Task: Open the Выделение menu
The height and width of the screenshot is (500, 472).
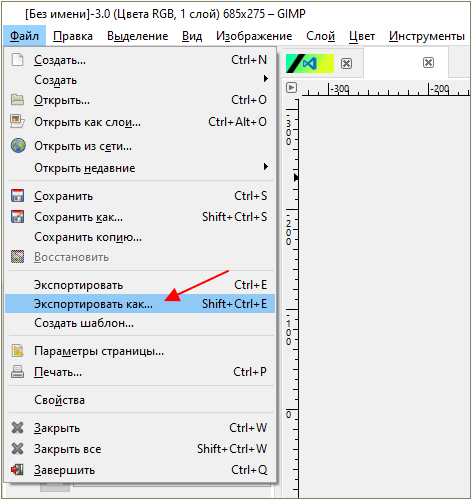Action: [x=137, y=36]
